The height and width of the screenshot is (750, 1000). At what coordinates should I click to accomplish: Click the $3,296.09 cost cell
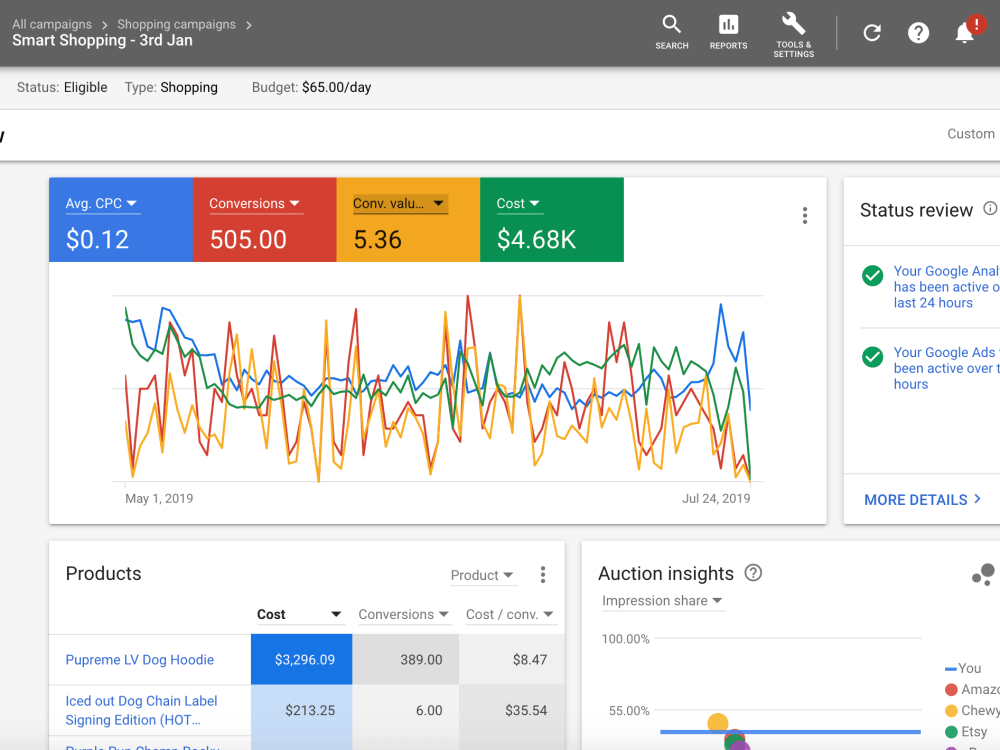[302, 659]
